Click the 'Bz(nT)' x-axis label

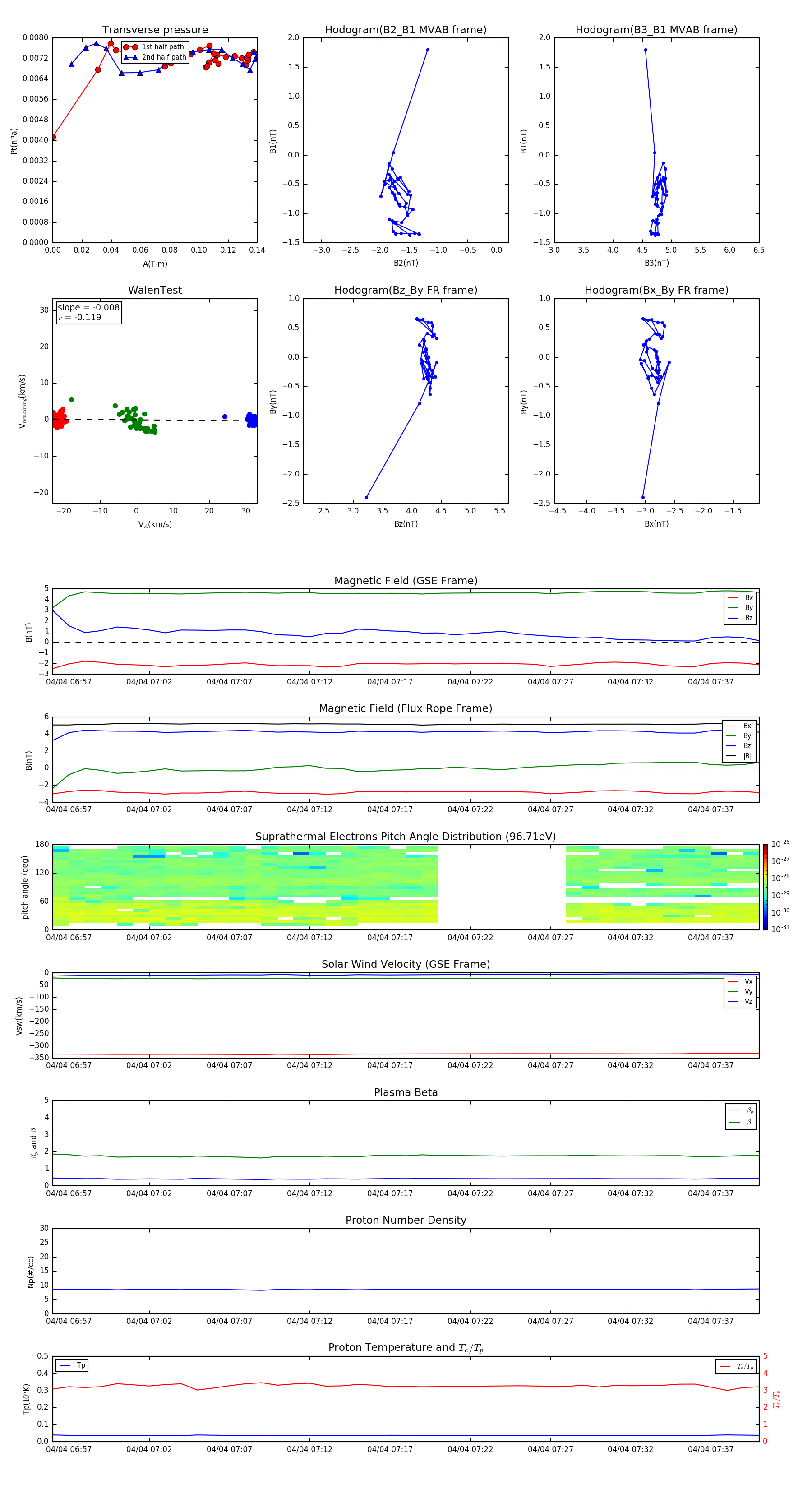tap(406, 524)
